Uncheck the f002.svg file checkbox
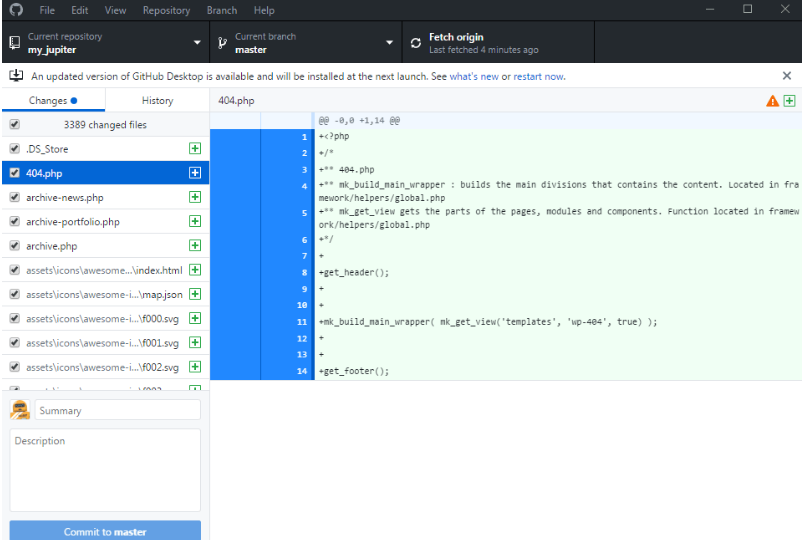The width and height of the screenshot is (804, 540). [15, 367]
